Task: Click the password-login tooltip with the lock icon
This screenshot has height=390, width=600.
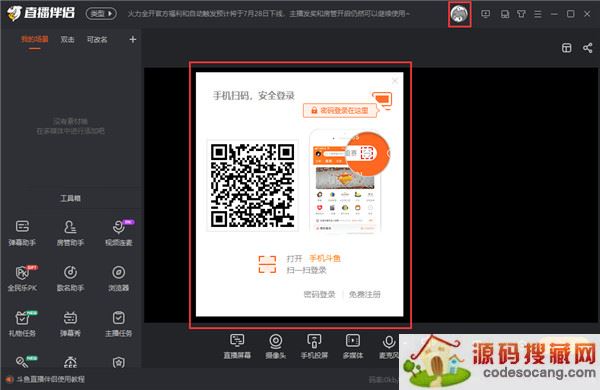Action: [340, 110]
